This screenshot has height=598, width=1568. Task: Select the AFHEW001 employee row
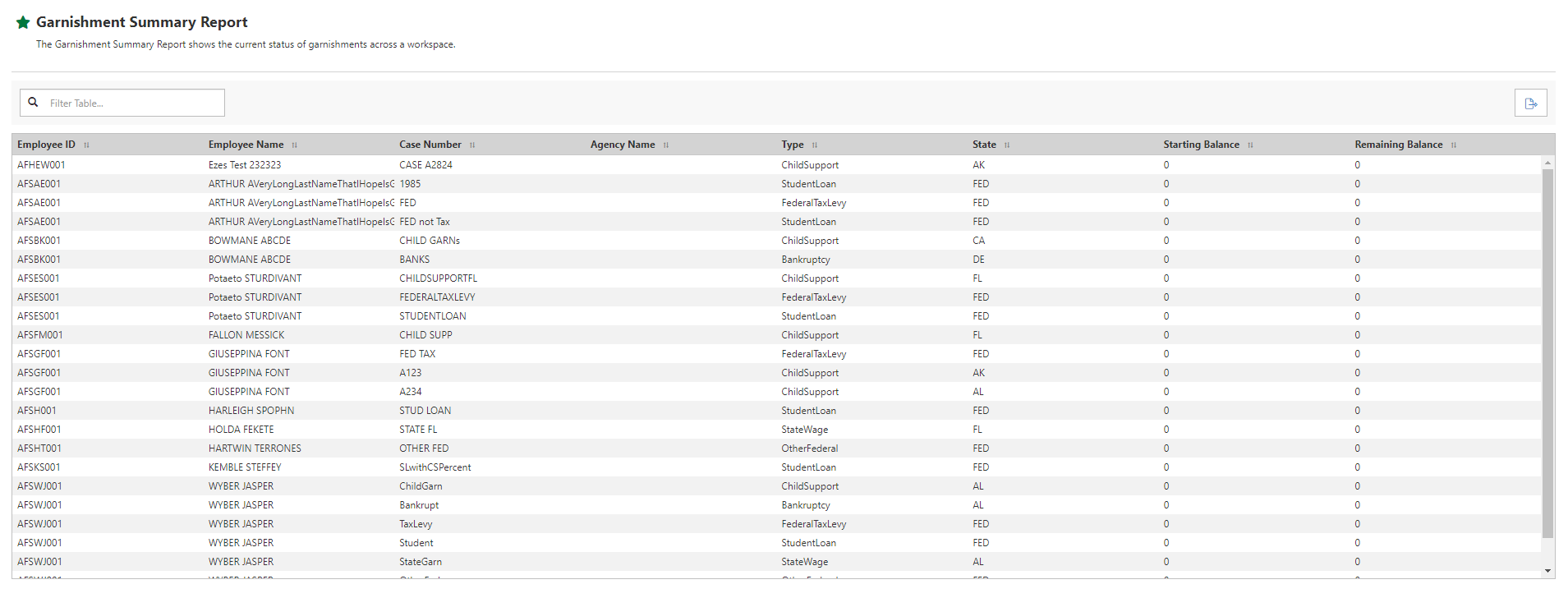[41, 165]
